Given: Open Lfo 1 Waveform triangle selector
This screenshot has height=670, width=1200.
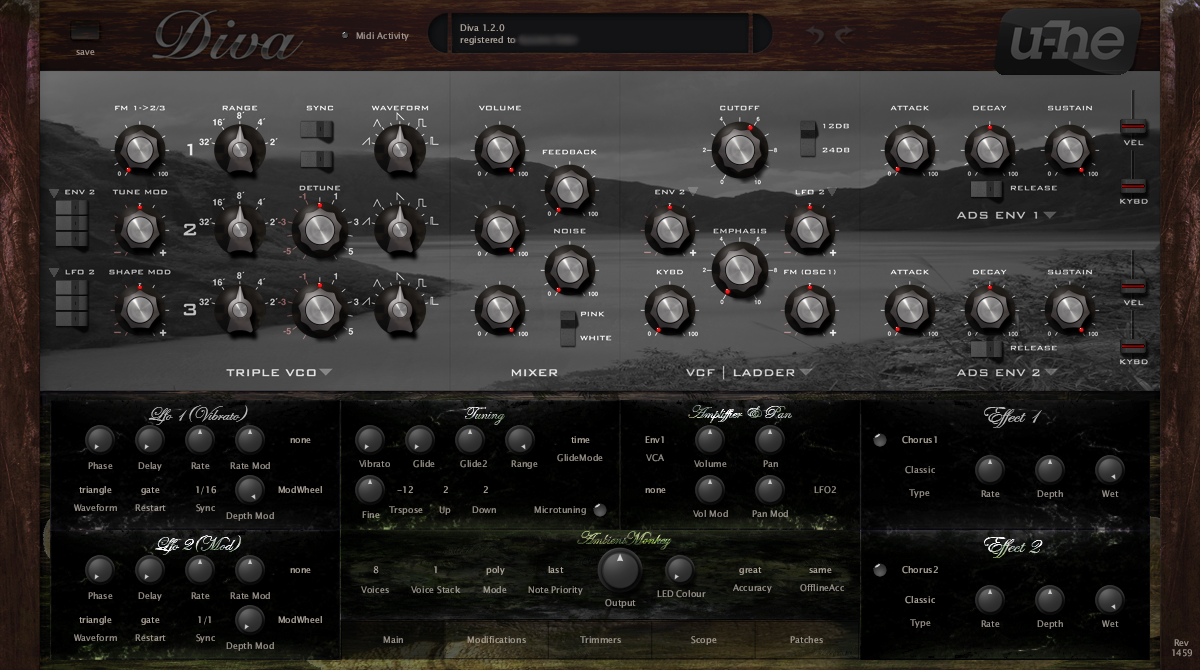Looking at the screenshot, I should click(x=96, y=490).
